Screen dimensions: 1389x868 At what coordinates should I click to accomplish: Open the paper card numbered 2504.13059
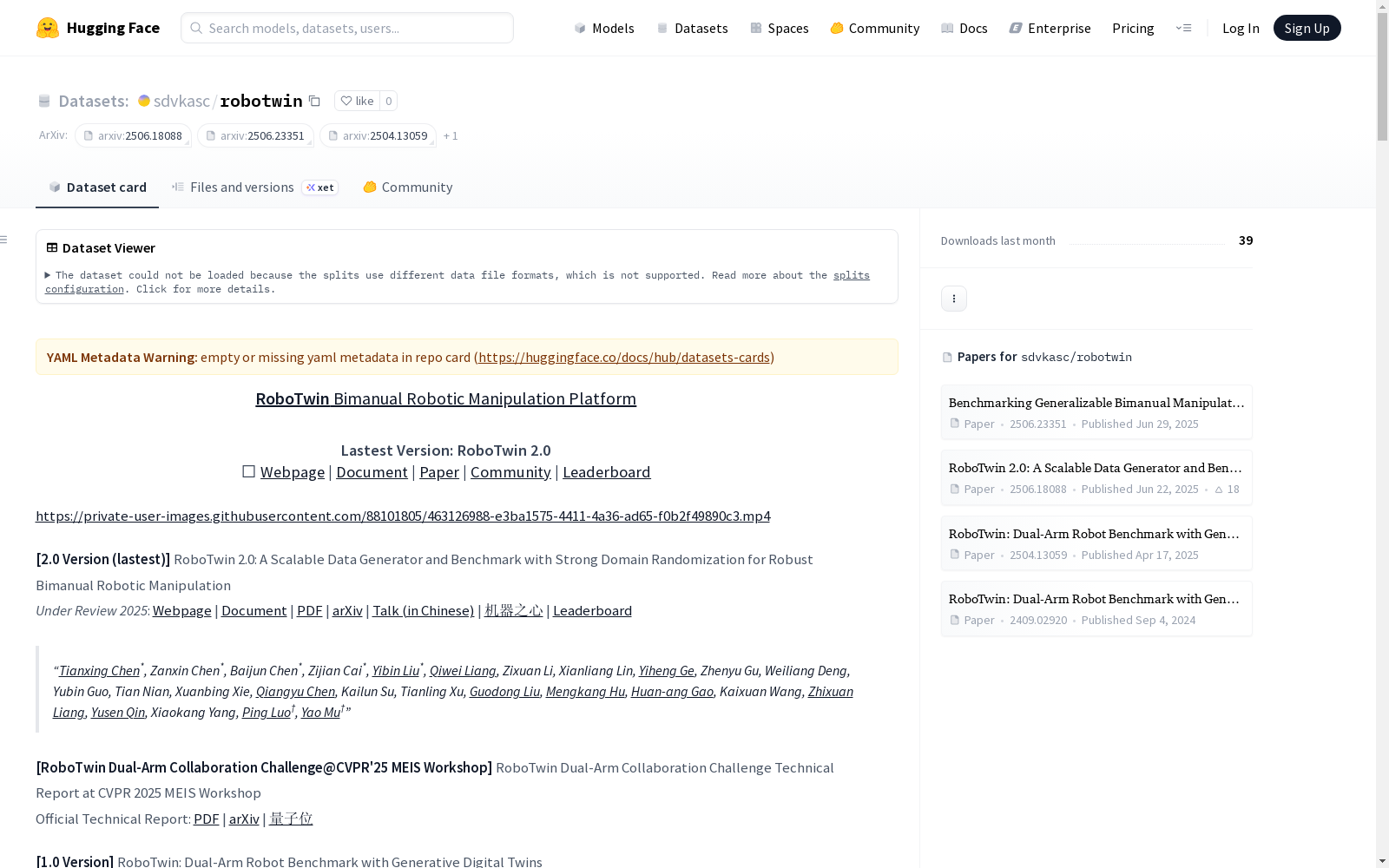coord(1096,543)
